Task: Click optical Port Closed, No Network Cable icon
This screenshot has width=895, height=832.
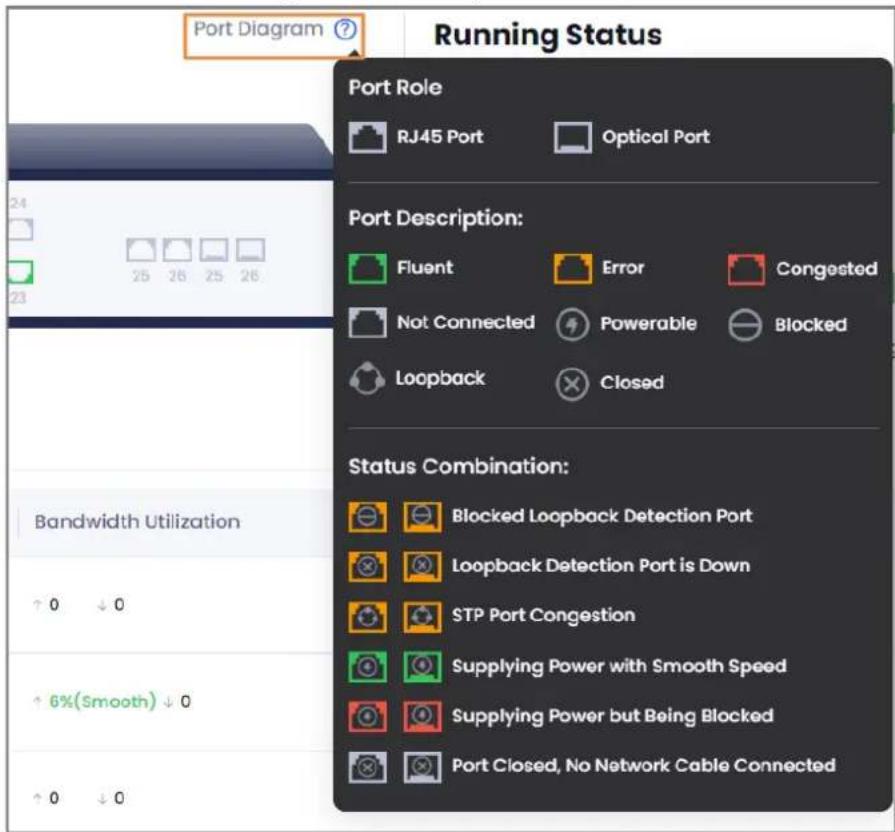Action: click(x=422, y=767)
